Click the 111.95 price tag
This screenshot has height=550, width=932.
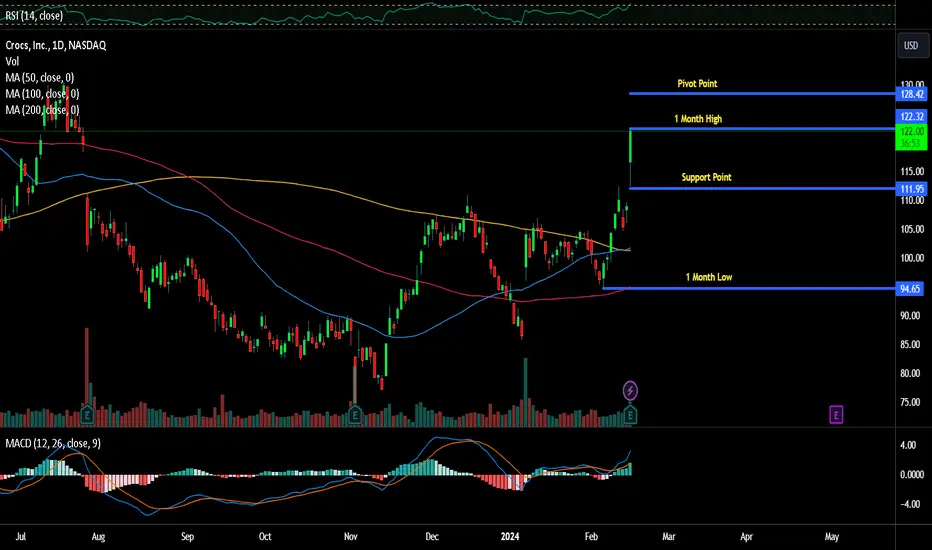(x=911, y=189)
